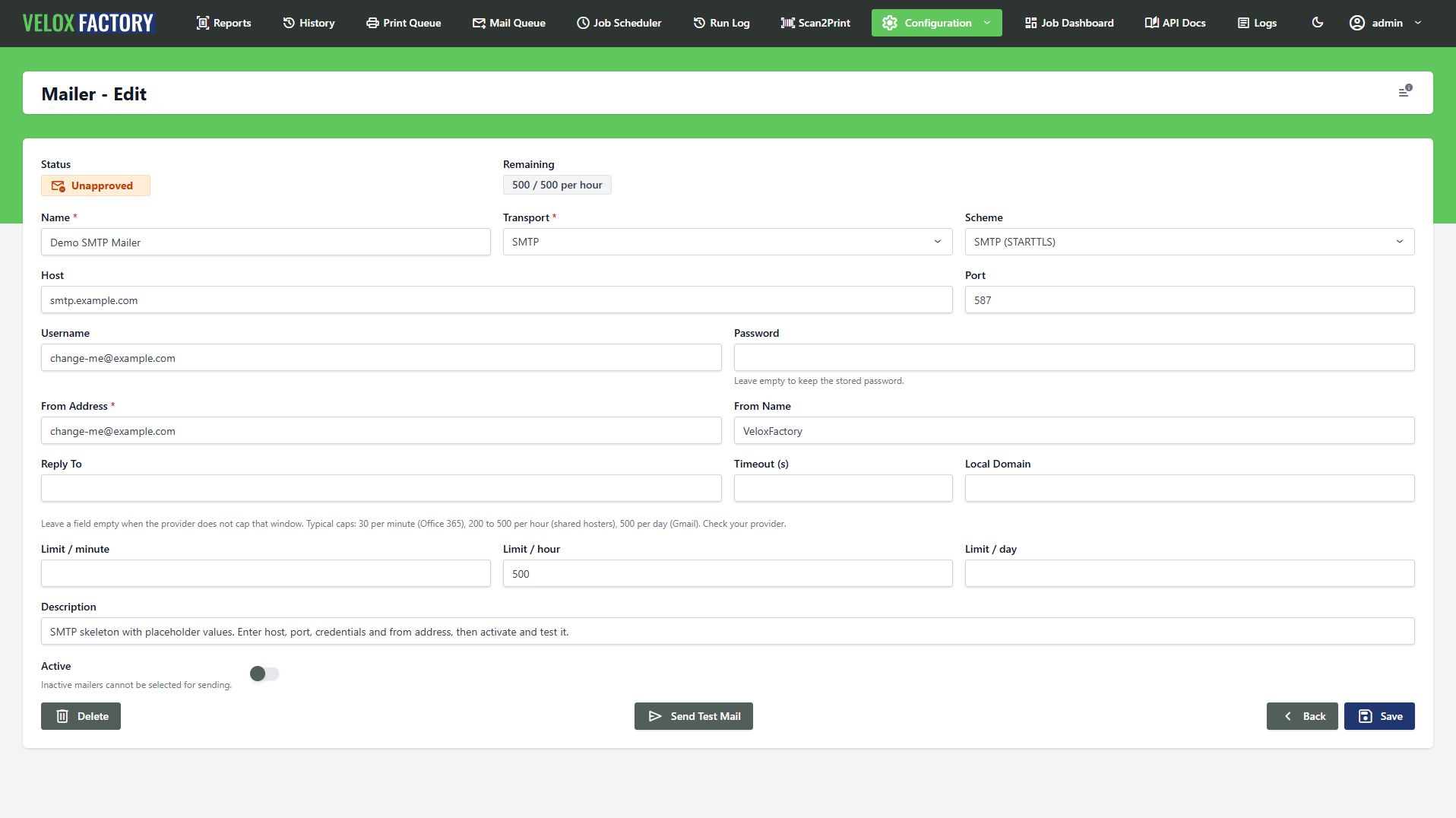Click the Username field
Screen dimensions: 1456x818
[x=381, y=357]
